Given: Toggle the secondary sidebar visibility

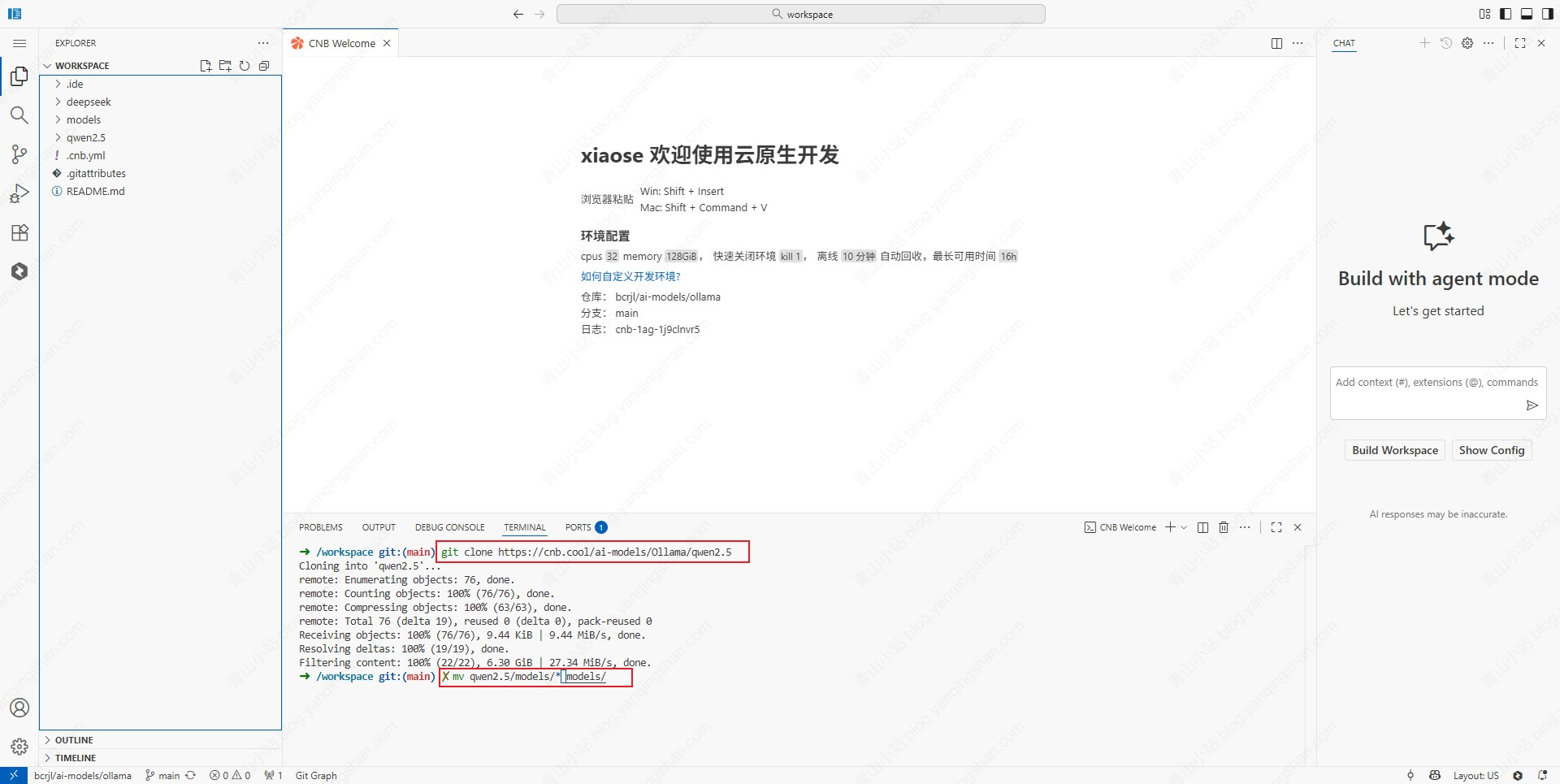Looking at the screenshot, I should tap(1548, 14).
